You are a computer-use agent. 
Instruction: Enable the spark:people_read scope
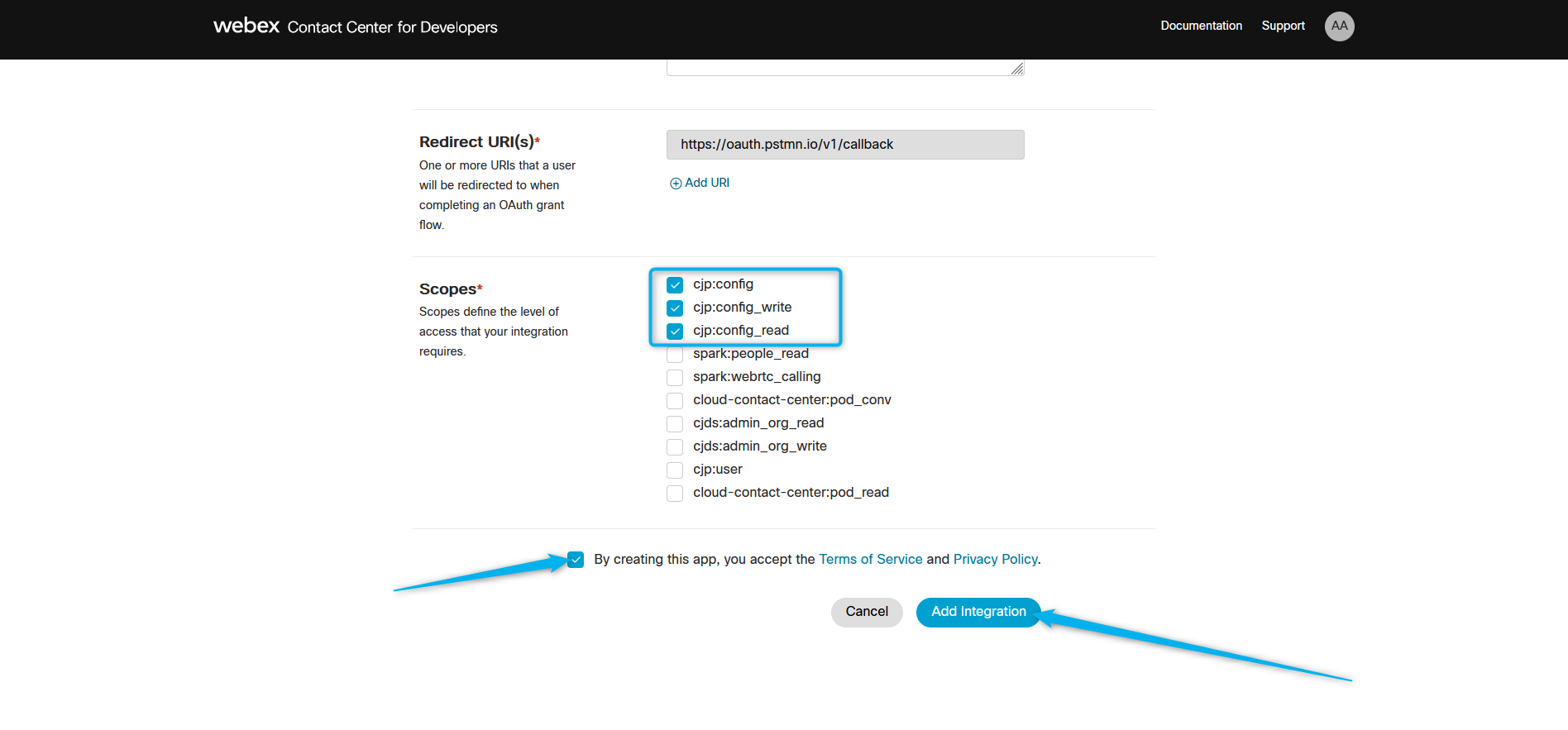pyautogui.click(x=675, y=355)
